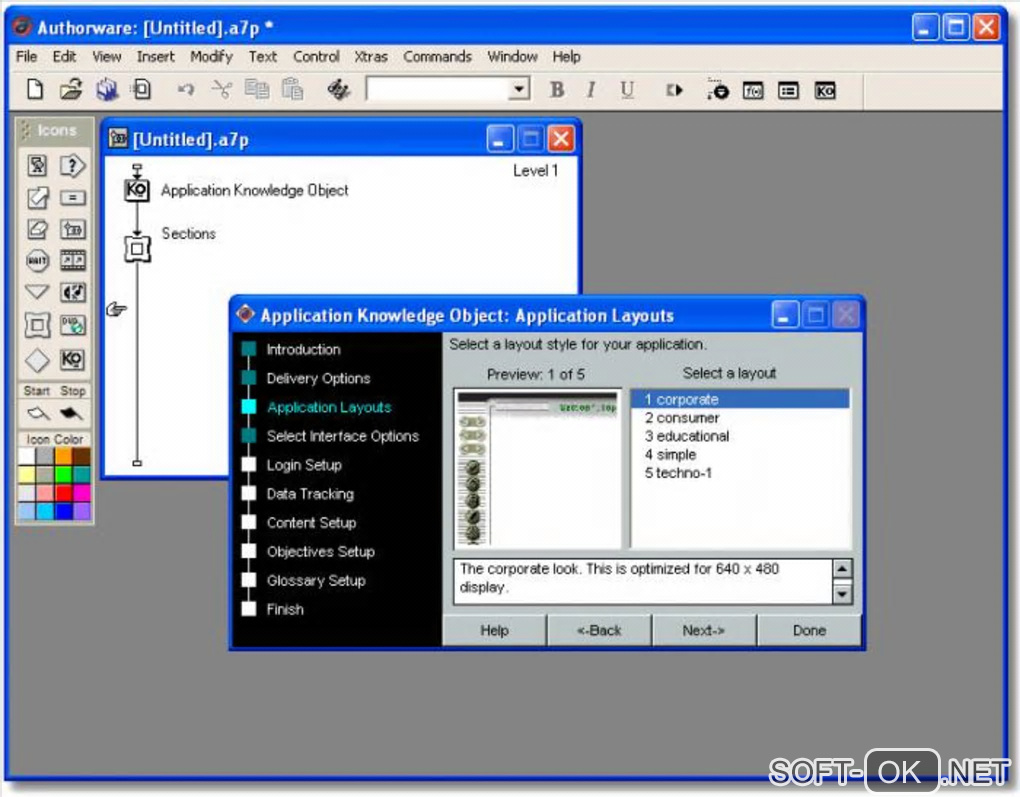1020x797 pixels.
Task: Open the Insert menu
Action: (x=155, y=57)
